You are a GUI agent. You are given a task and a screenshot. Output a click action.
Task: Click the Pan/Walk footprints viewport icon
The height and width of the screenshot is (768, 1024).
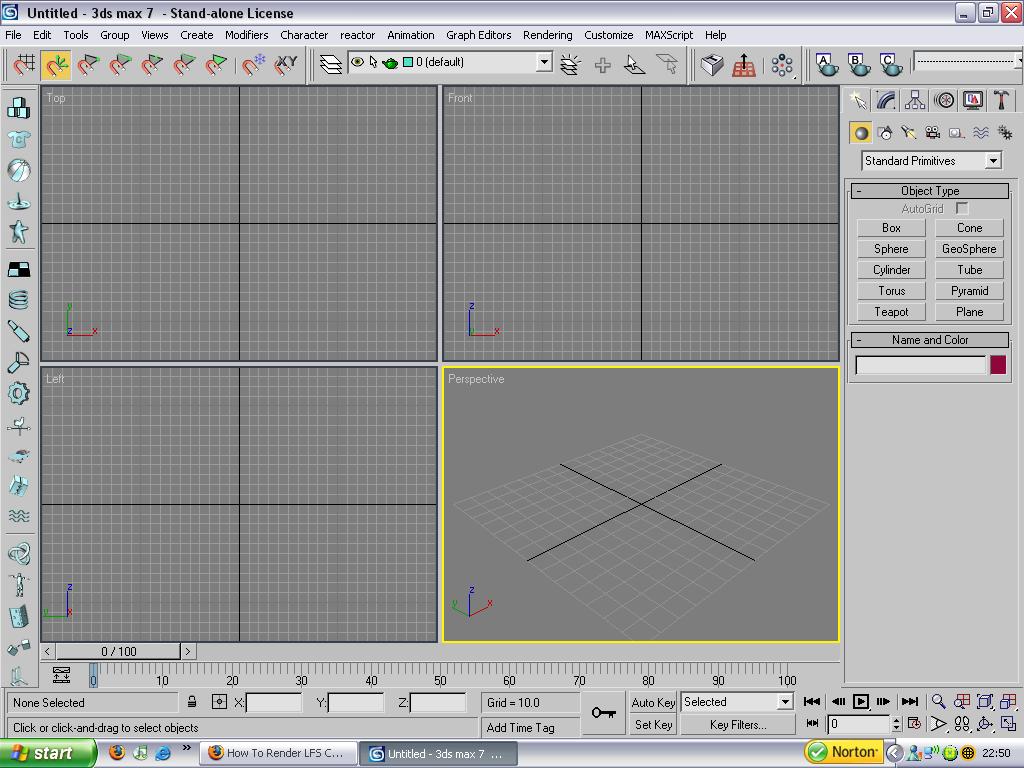[962, 724]
